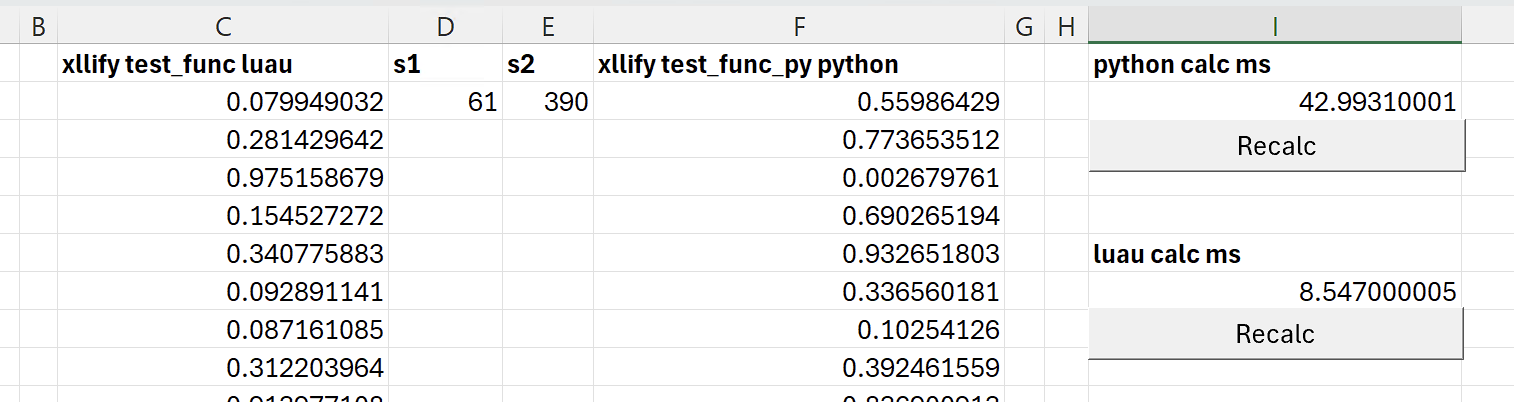Screen dimensions: 1514x402
Task: Select the cell with value 0.55986429
Action: point(799,101)
